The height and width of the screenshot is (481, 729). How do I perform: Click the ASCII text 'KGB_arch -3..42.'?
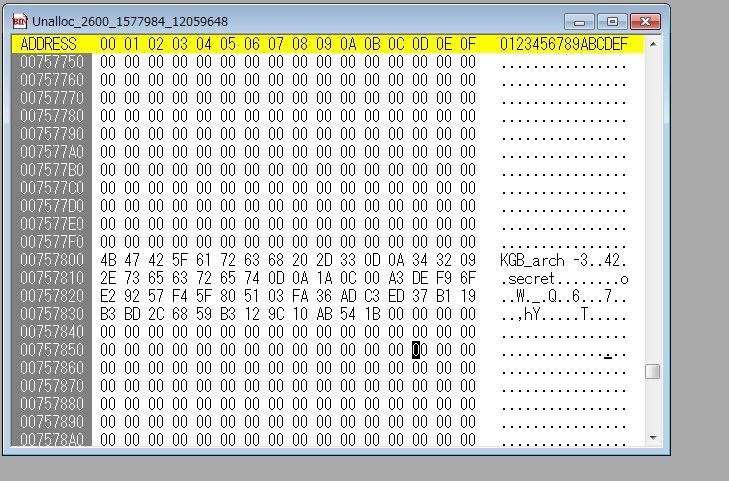coord(564,260)
